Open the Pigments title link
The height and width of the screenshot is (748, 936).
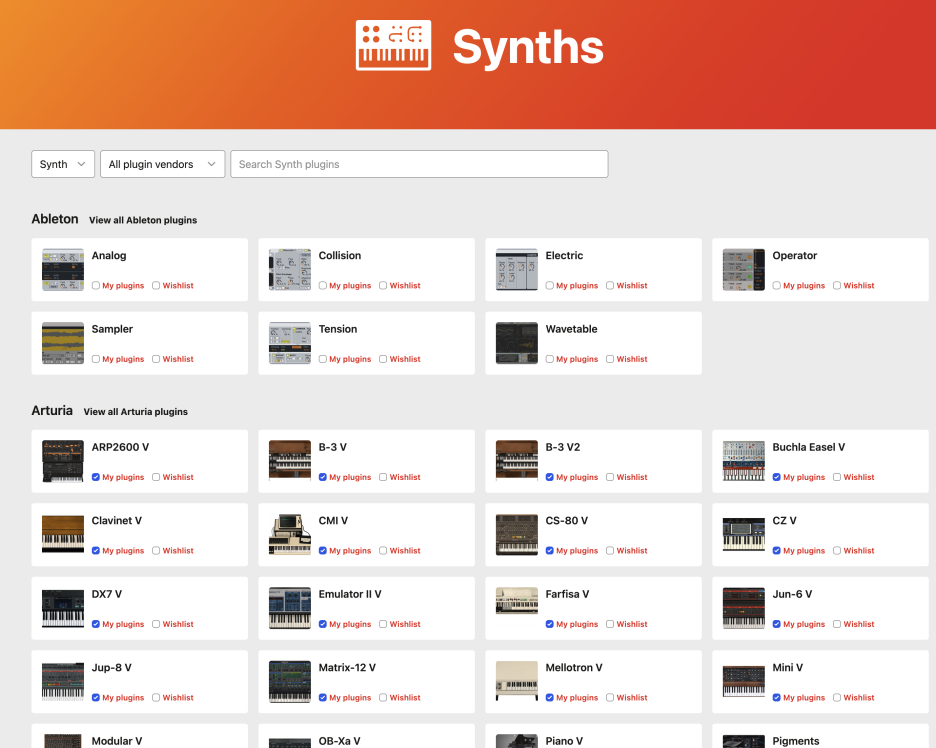click(796, 741)
